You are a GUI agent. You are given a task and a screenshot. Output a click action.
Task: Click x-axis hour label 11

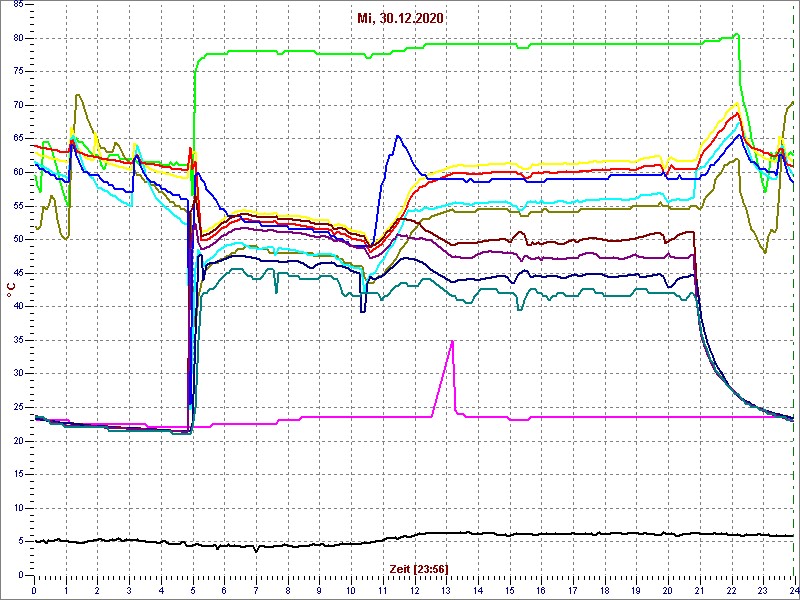tap(383, 591)
